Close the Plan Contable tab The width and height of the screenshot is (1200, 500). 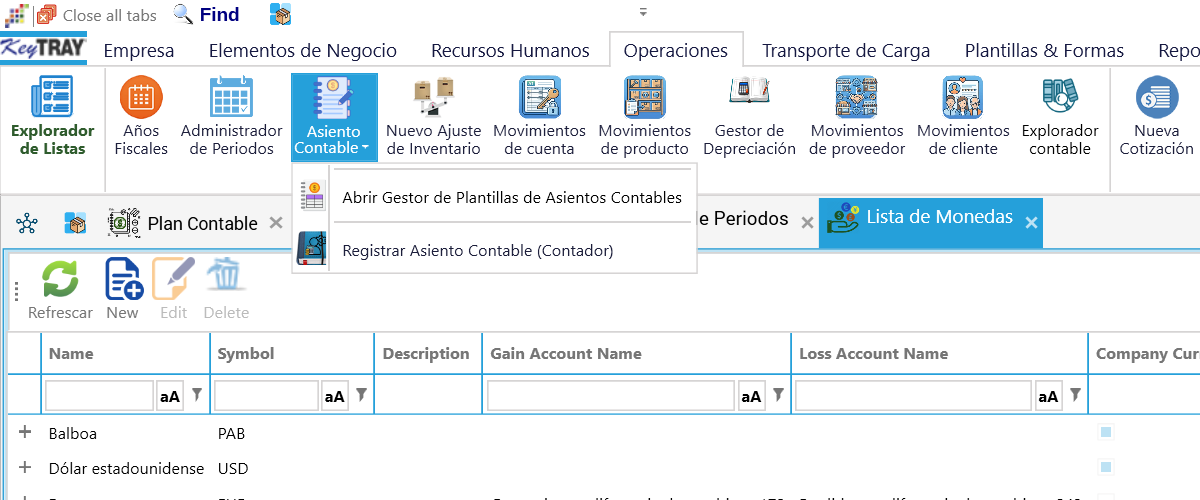point(276,224)
